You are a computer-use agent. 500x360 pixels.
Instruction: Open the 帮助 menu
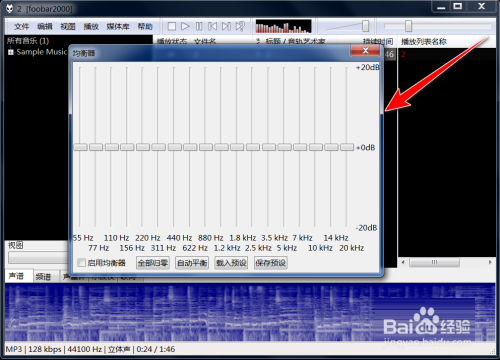point(145,27)
